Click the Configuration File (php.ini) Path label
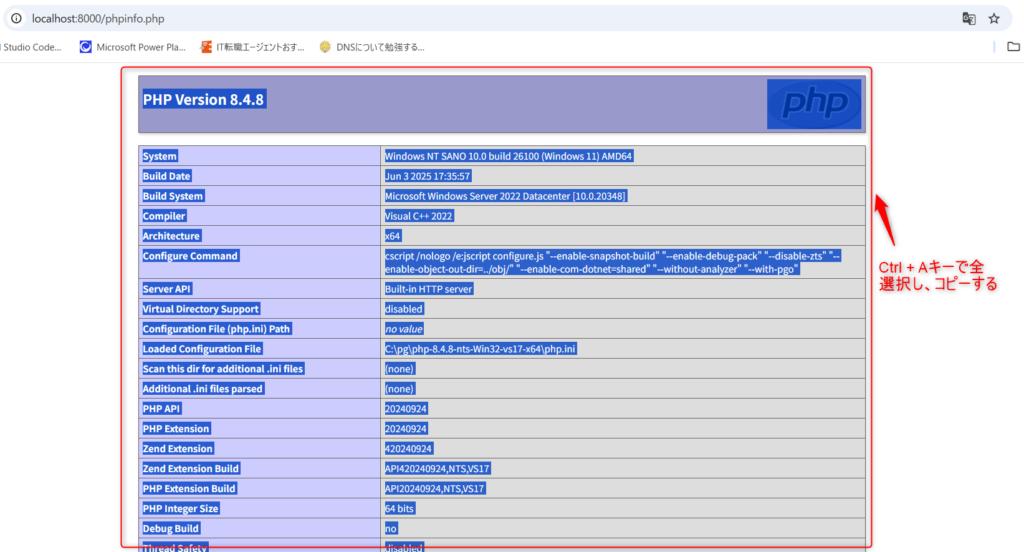 pos(216,329)
